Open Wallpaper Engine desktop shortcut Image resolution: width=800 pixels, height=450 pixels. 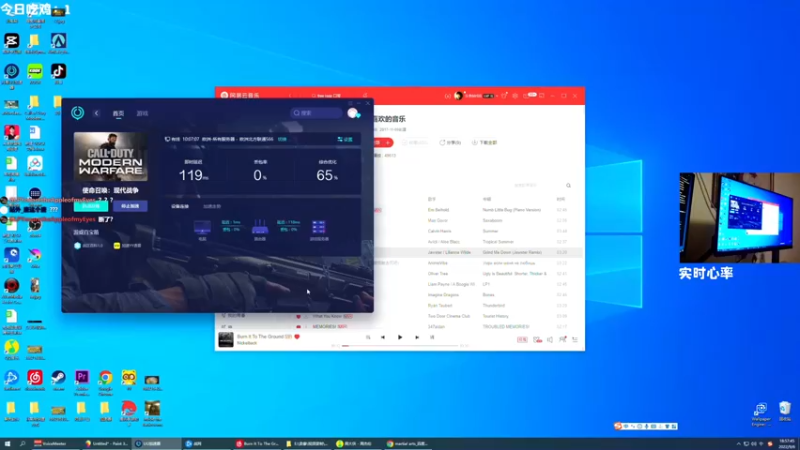[x=761, y=414]
